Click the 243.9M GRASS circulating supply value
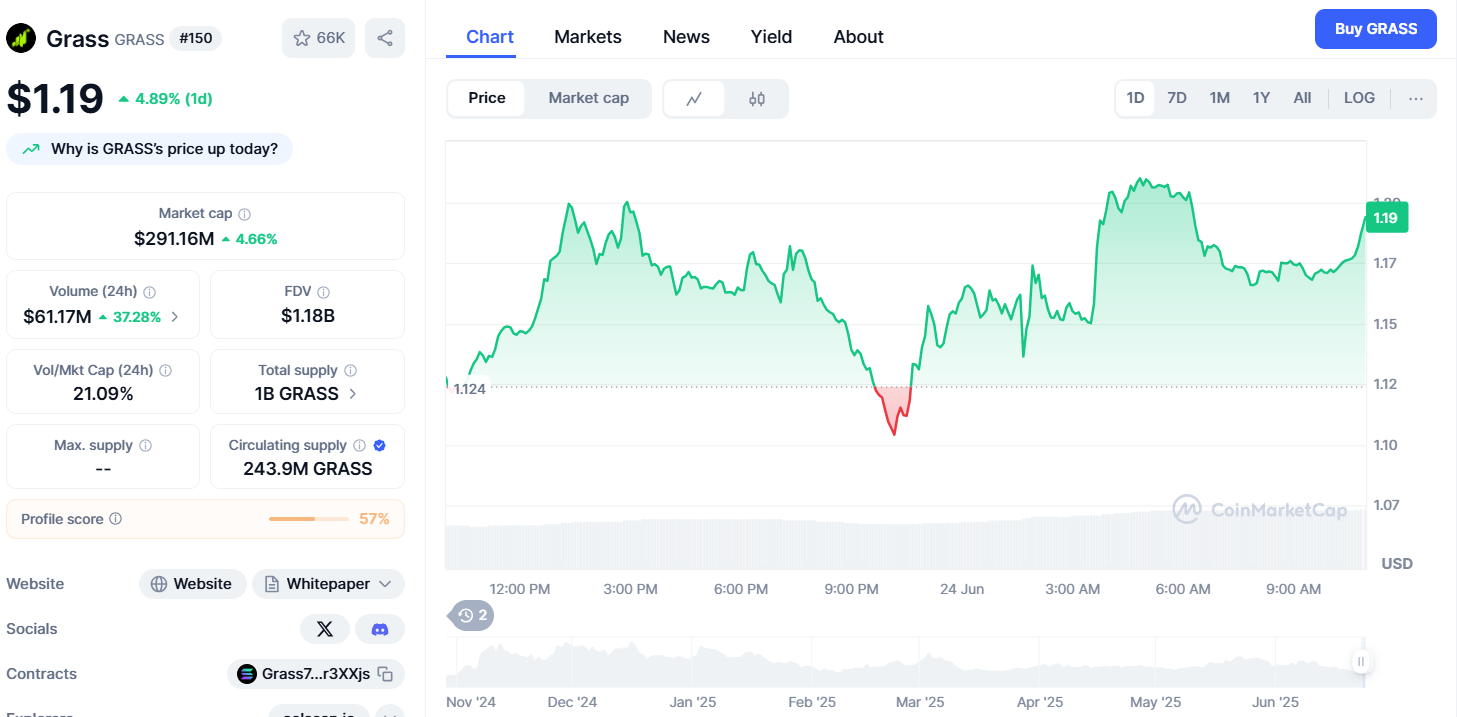Image resolution: width=1457 pixels, height=717 pixels. point(308,469)
